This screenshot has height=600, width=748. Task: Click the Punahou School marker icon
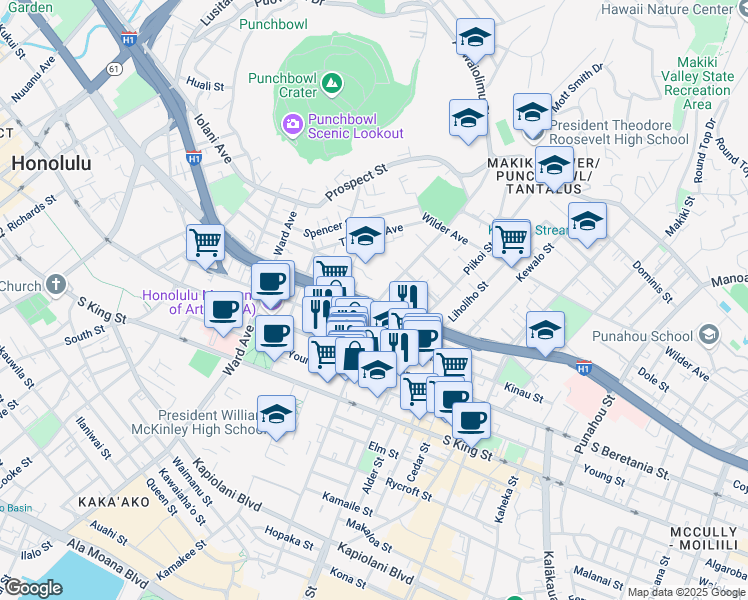(708, 335)
